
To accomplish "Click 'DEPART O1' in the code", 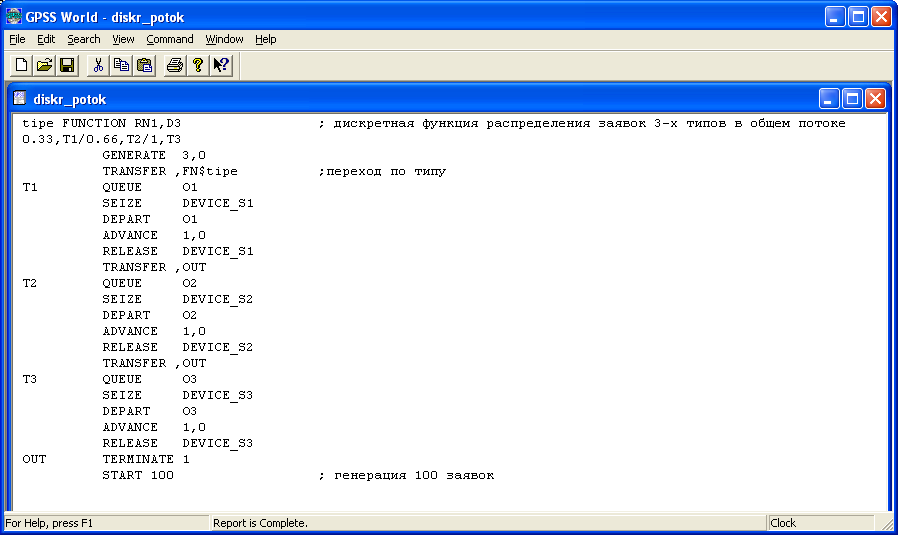I will pos(149,219).
